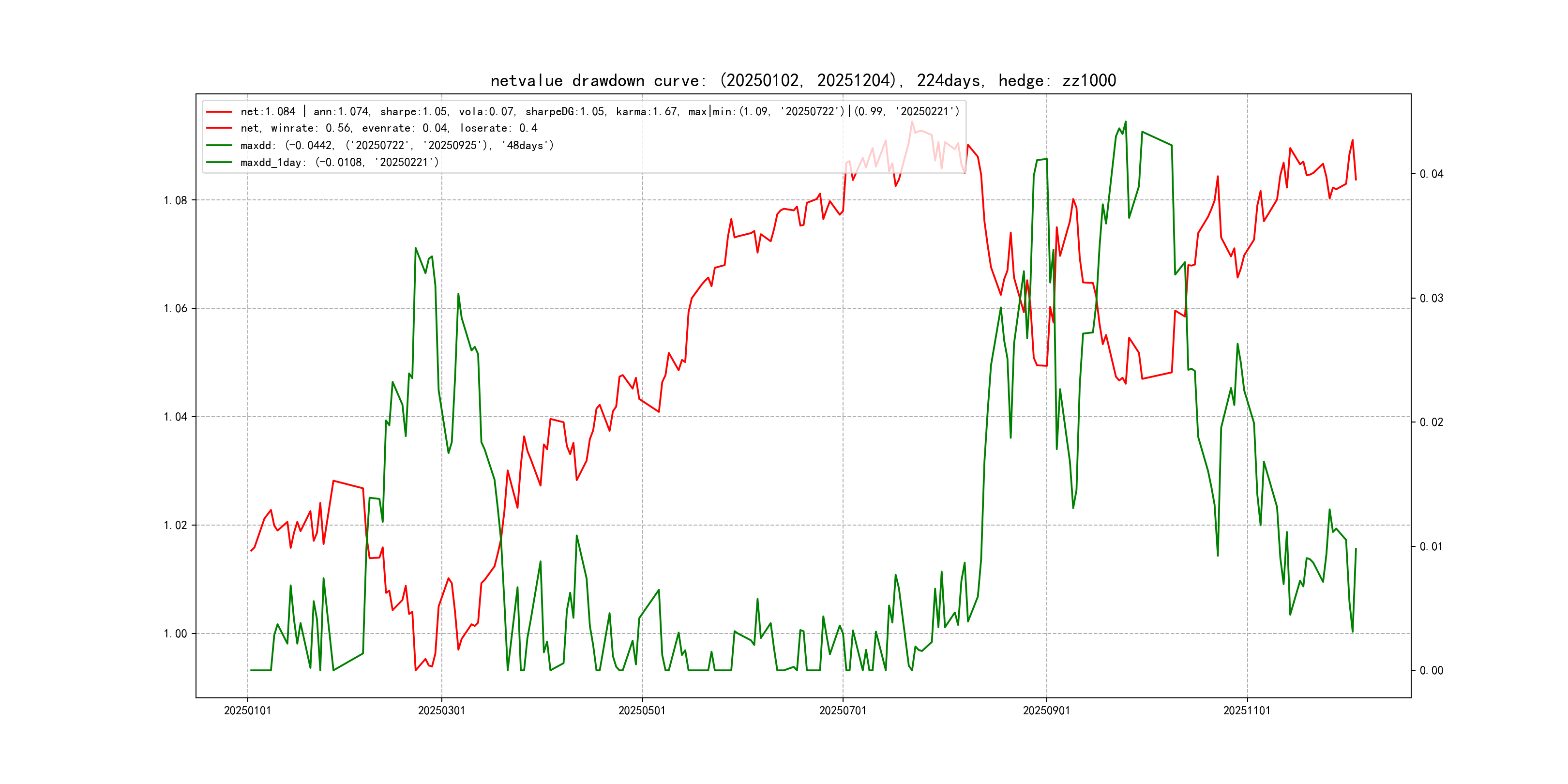Click the green swatch beside maxdd legend entry
The image size is (1568, 784).
[x=219, y=145]
